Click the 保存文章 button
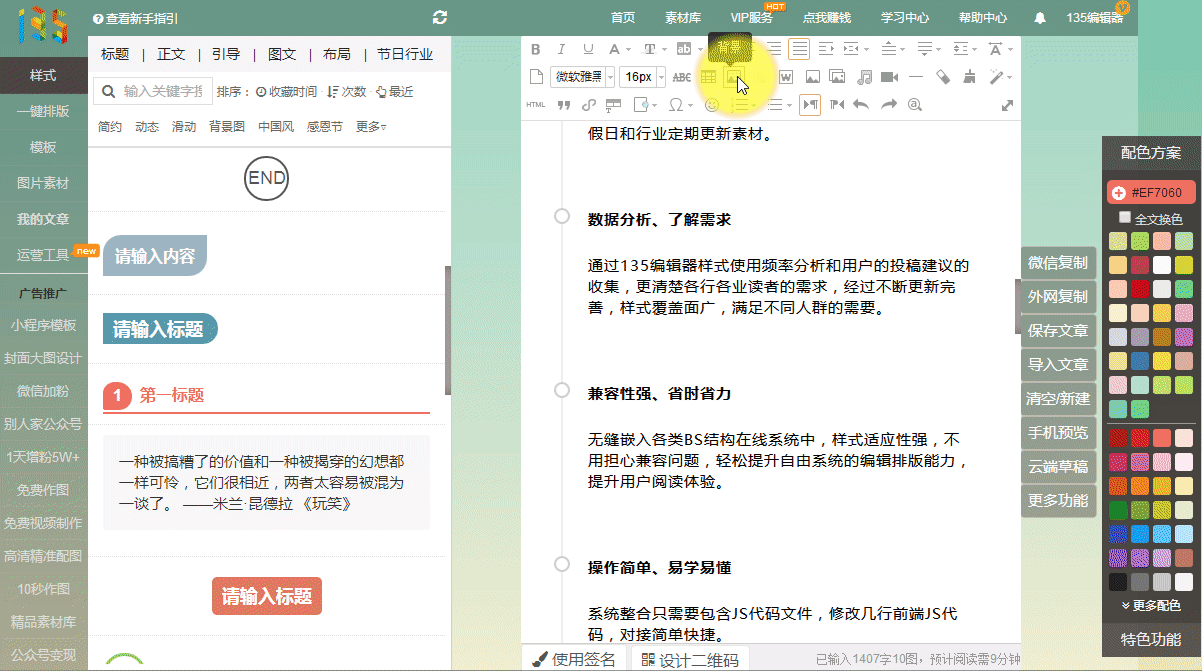This screenshot has height=671, width=1202. click(x=1057, y=331)
